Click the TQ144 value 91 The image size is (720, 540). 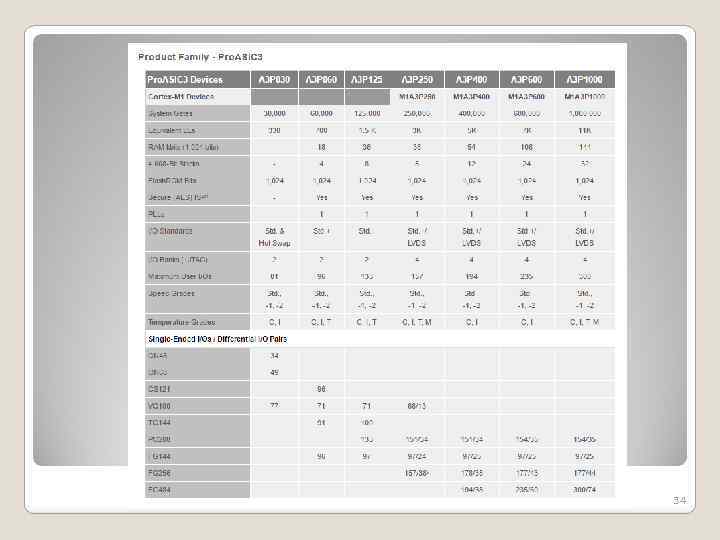pos(321,422)
